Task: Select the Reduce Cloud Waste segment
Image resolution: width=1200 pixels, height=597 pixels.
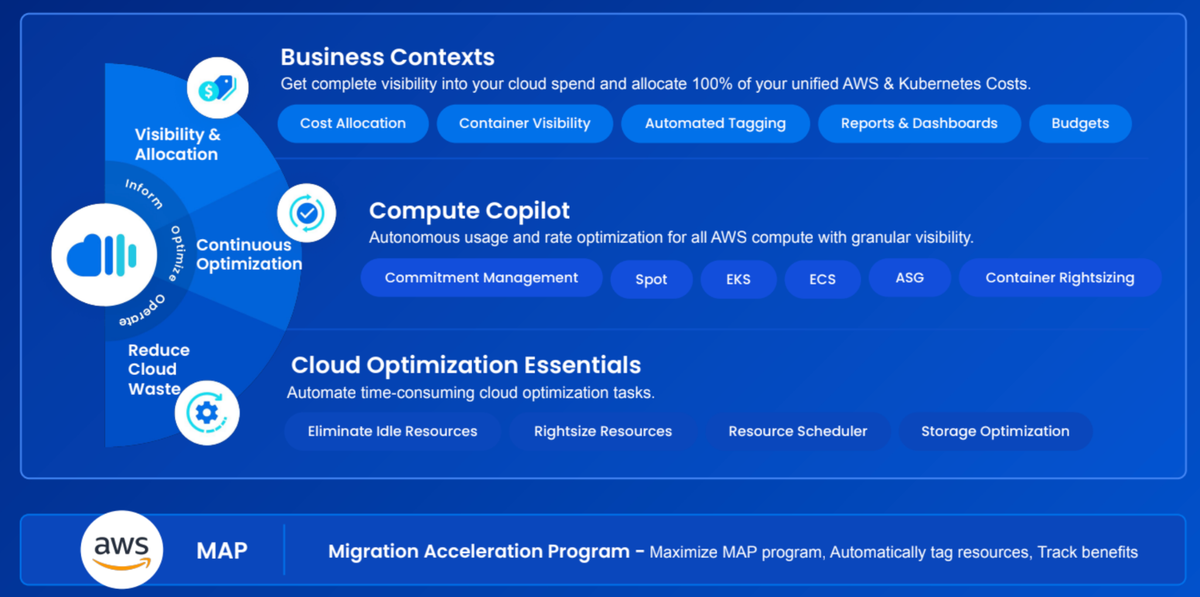Action: pyautogui.click(x=158, y=369)
